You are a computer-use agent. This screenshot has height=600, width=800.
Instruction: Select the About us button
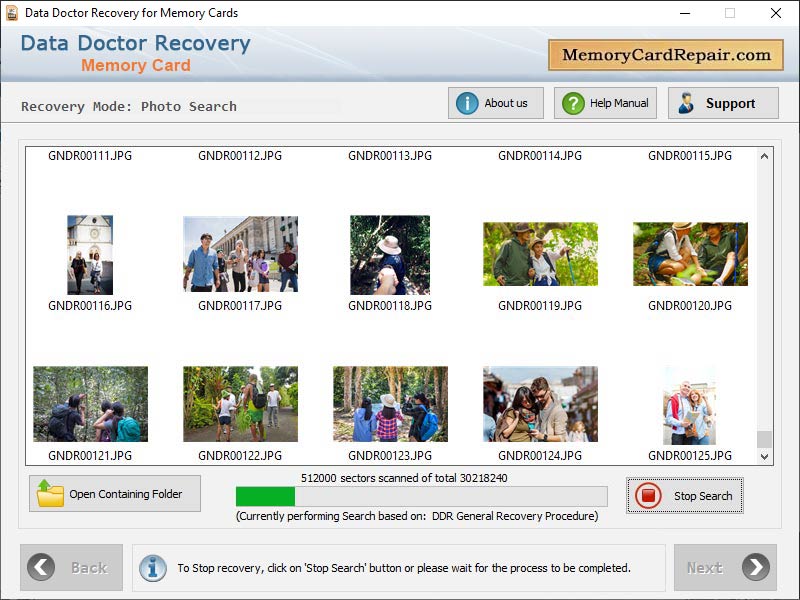pyautogui.click(x=495, y=102)
